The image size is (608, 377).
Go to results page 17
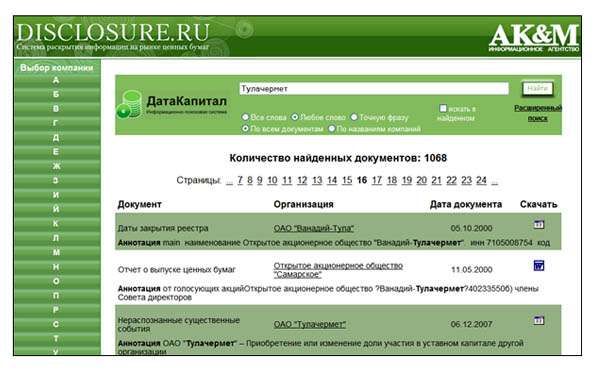[377, 180]
